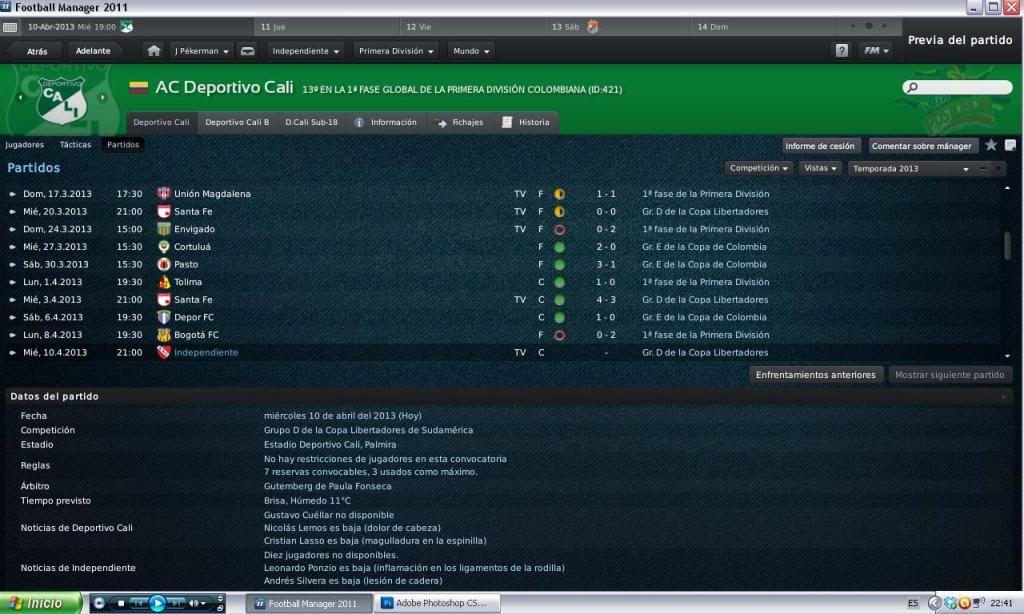Click the Bogotá FC team badge
1024x614 pixels.
163,334
